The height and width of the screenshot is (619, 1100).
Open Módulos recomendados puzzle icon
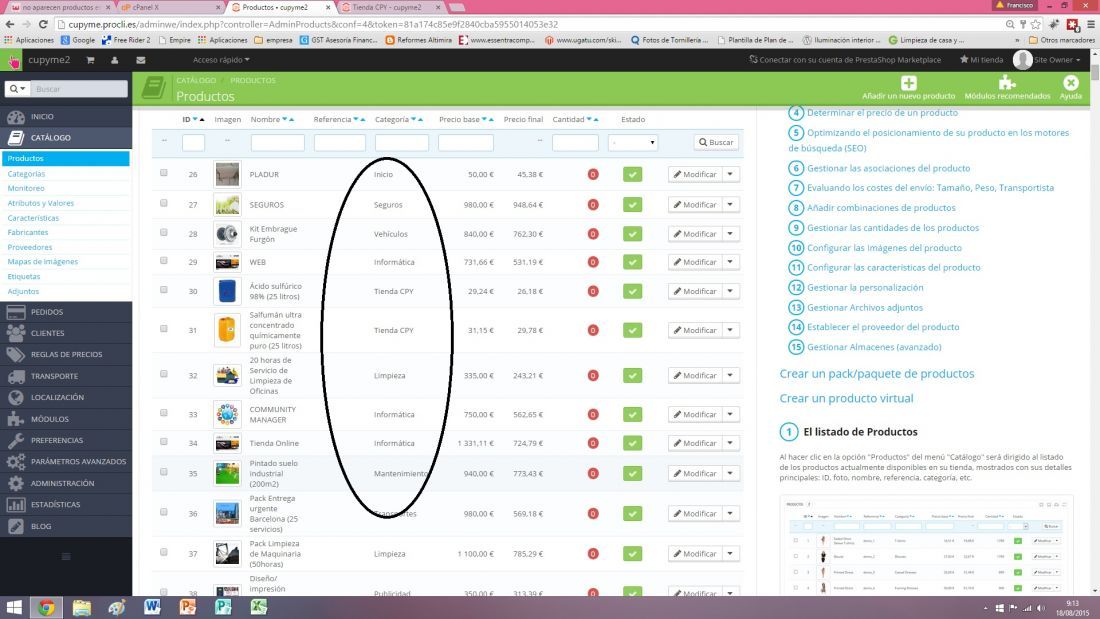coord(1007,83)
